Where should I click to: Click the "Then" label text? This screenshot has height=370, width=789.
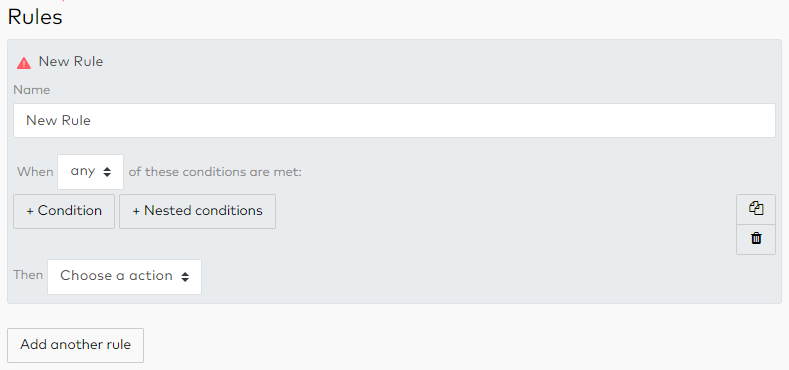(x=28, y=275)
